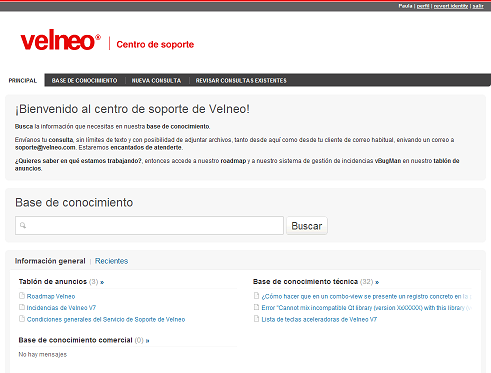The width and height of the screenshot is (491, 373).
Task: Click the base de conocimiento link in welcome text
Action: (x=178, y=126)
